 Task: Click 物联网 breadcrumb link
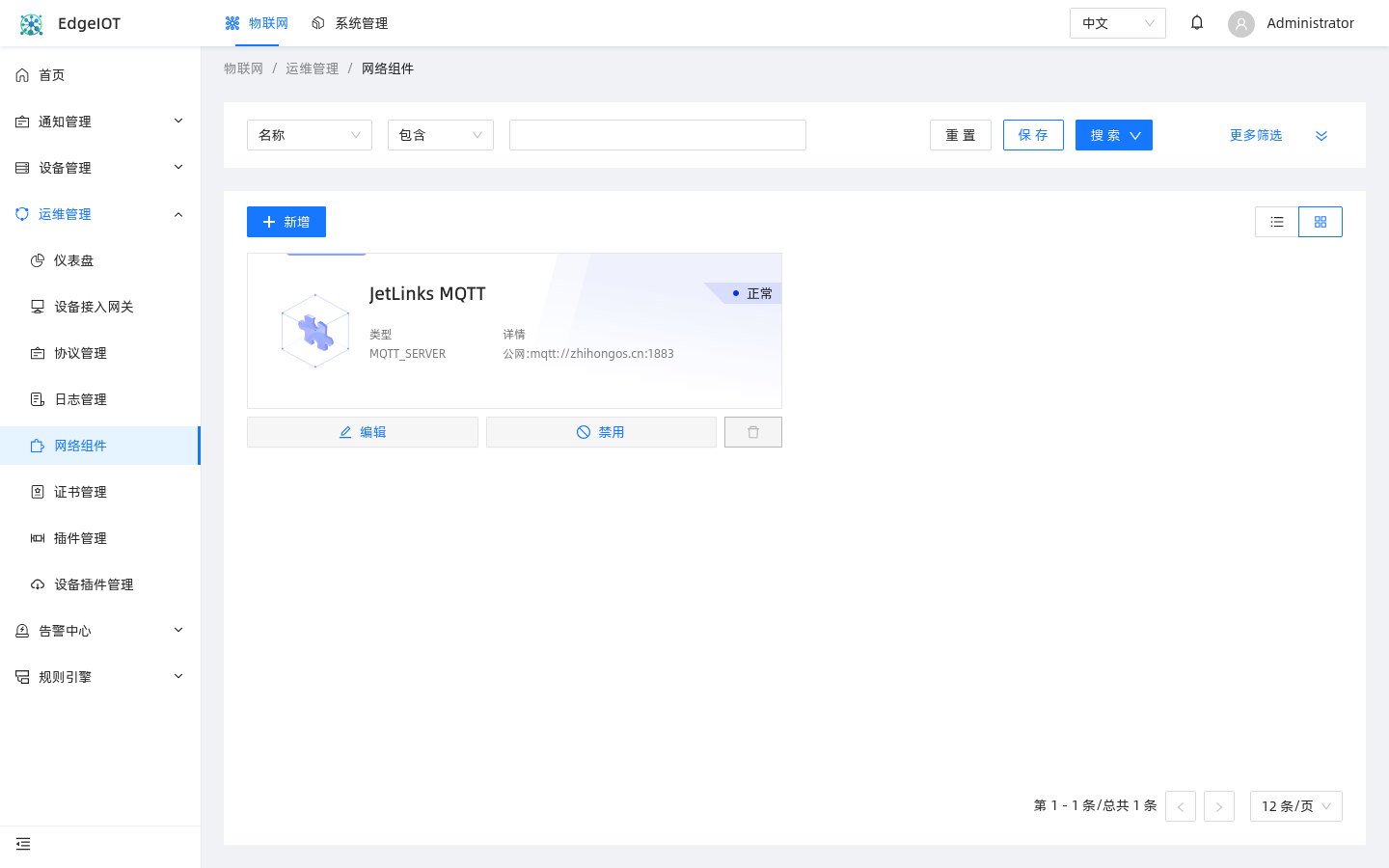(x=243, y=68)
